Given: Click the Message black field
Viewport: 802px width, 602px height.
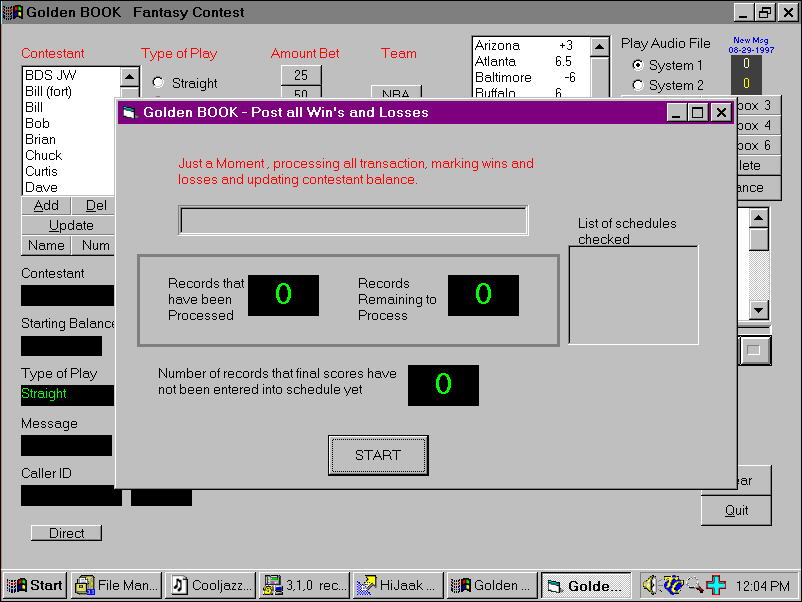Looking at the screenshot, I should (66, 445).
